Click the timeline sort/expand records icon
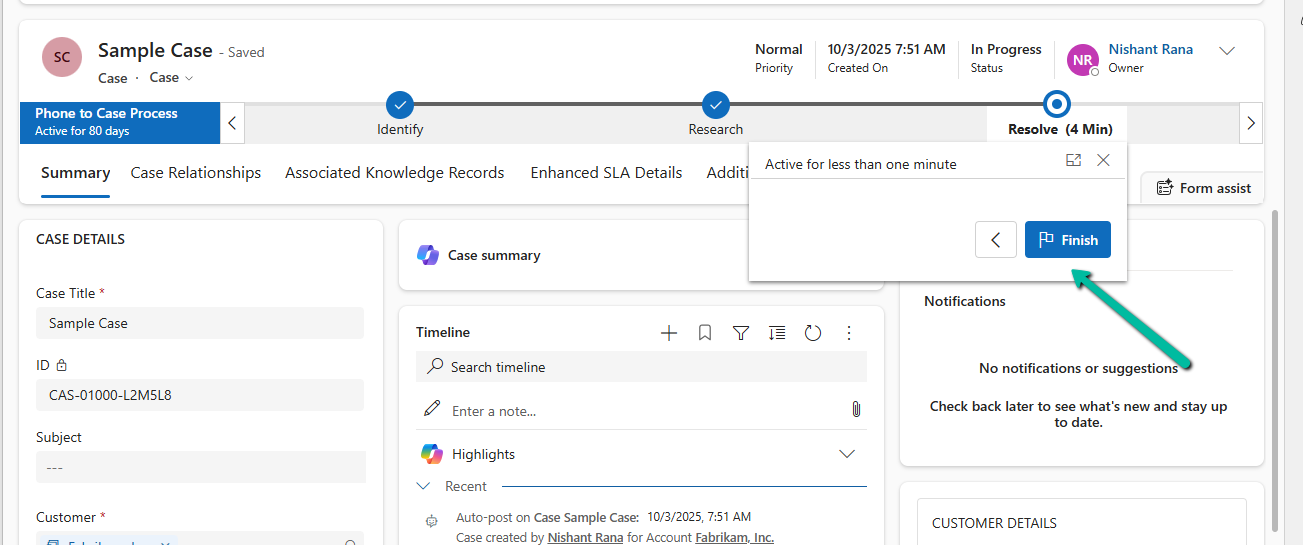This screenshot has height=545, width=1303. click(777, 333)
